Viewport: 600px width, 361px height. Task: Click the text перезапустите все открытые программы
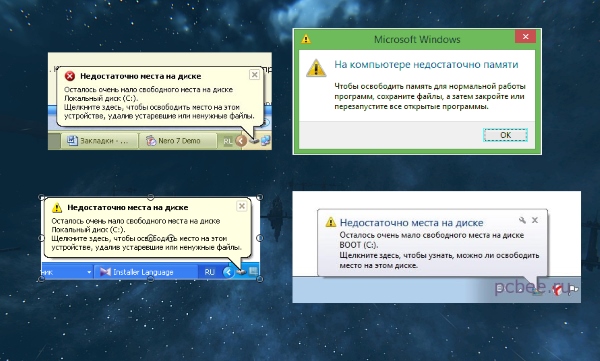411,107
